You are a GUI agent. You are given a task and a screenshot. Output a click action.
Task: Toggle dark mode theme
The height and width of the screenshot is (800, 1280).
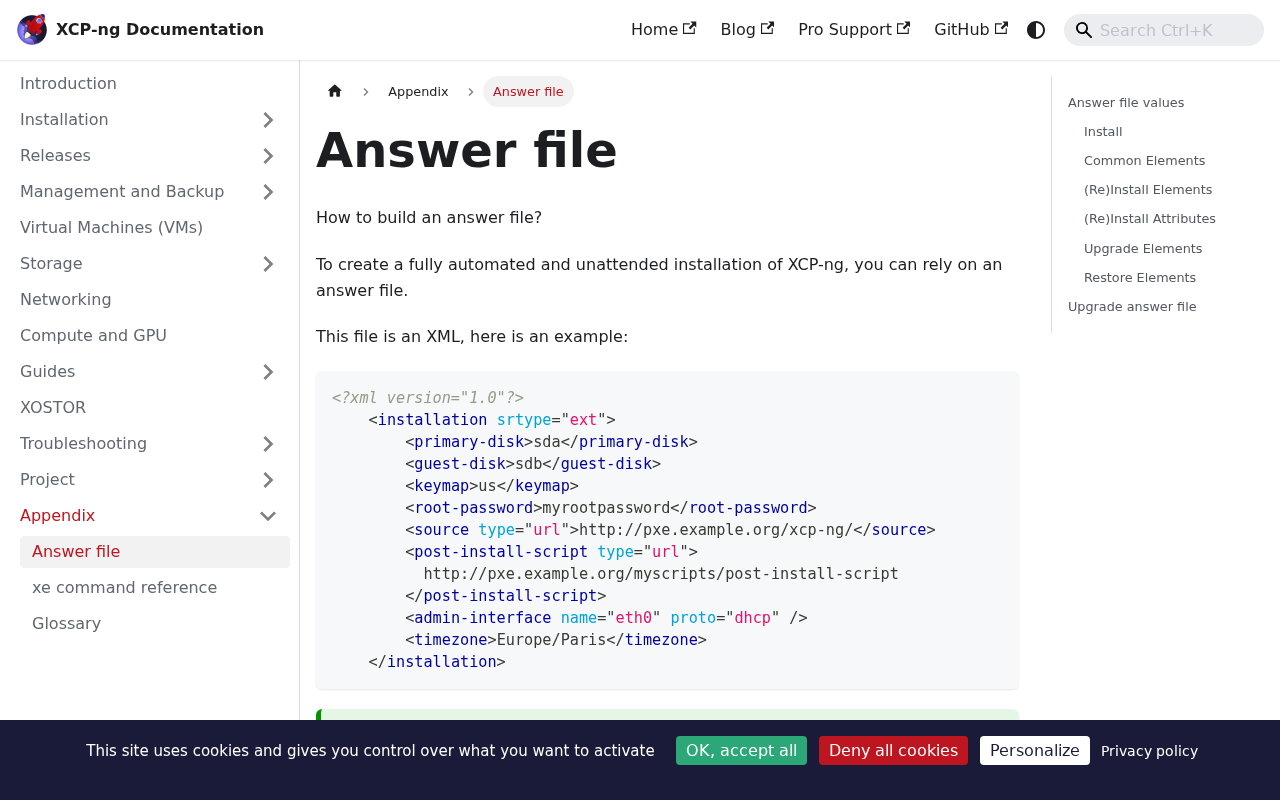1034,28
